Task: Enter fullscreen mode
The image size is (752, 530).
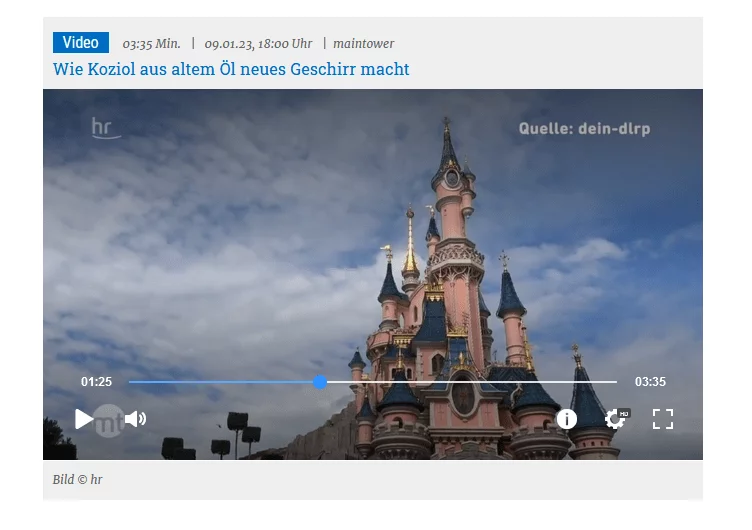Action: point(663,419)
